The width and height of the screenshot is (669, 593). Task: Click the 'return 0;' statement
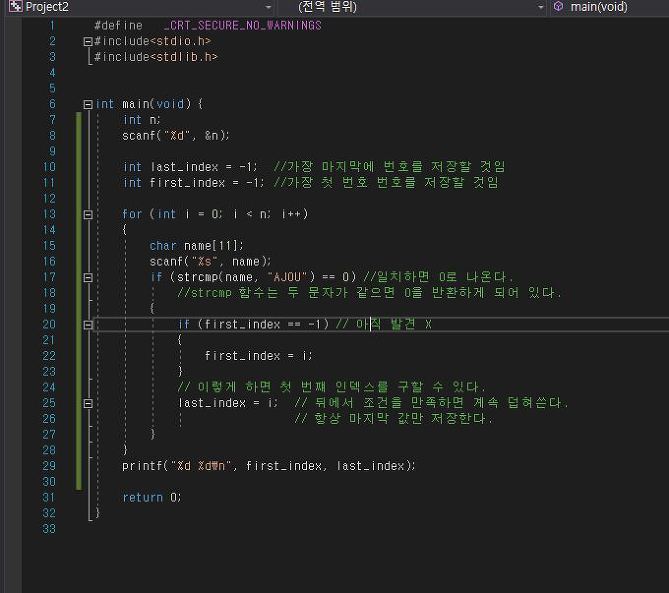152,497
